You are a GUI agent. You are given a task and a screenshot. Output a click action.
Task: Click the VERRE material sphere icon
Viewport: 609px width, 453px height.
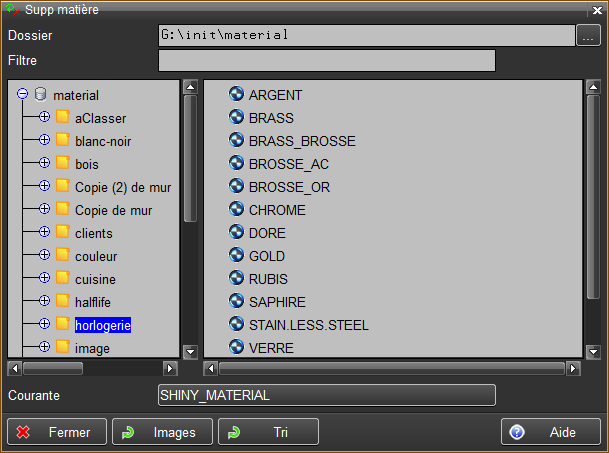click(236, 347)
